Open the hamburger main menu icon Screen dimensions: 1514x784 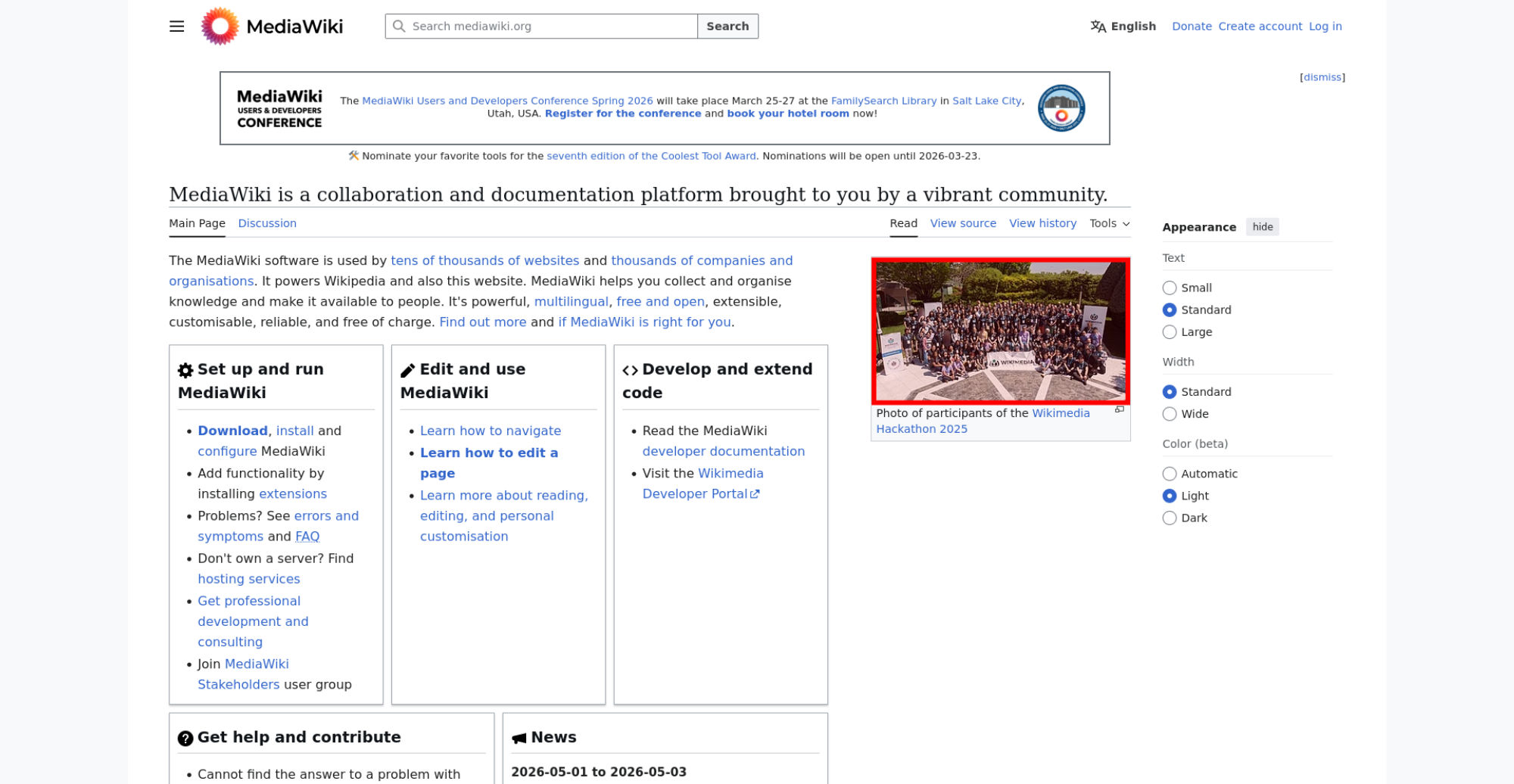pos(176,26)
